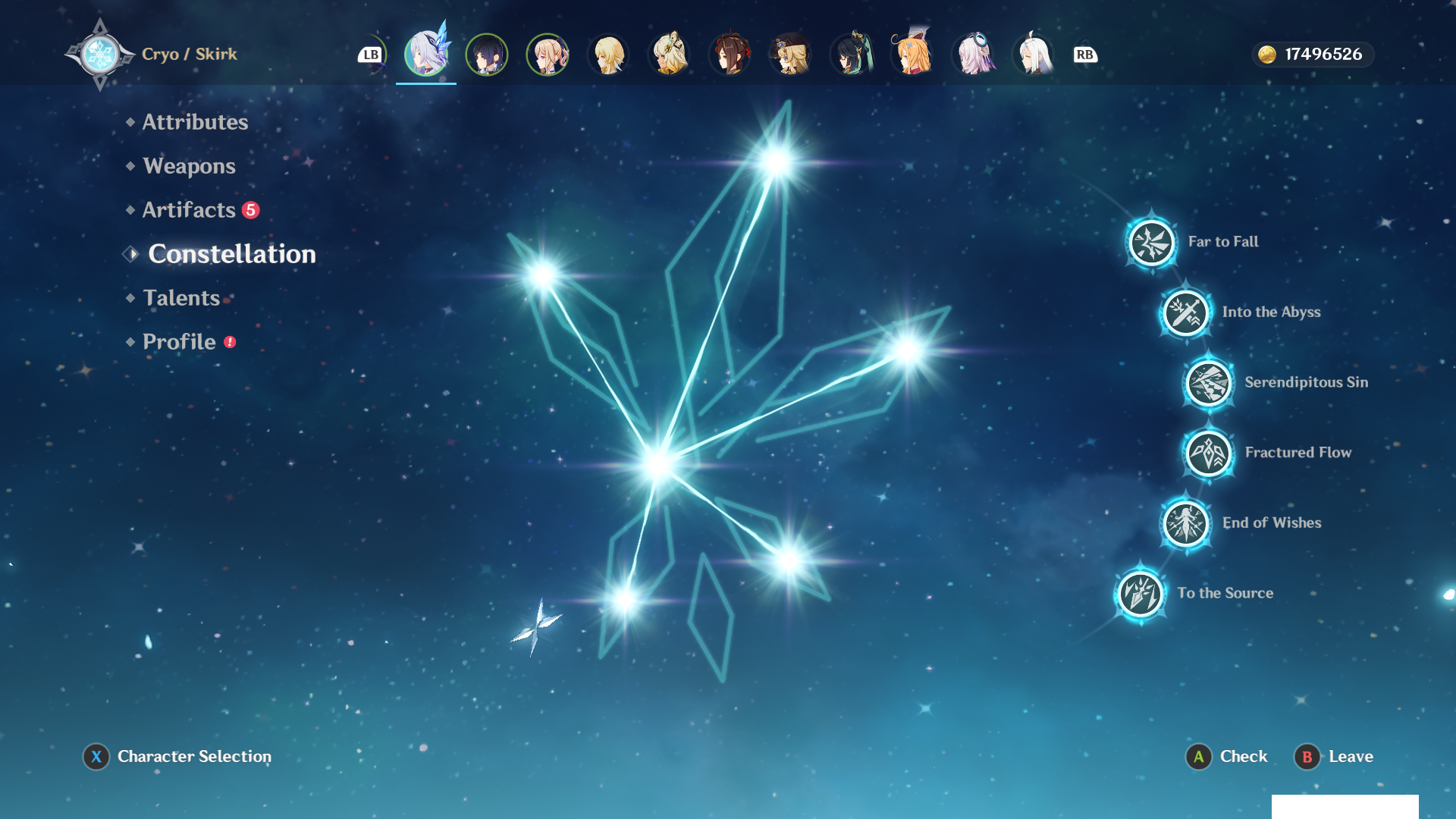Open the Profile menu
Screen dimensions: 1456x819
tap(179, 342)
